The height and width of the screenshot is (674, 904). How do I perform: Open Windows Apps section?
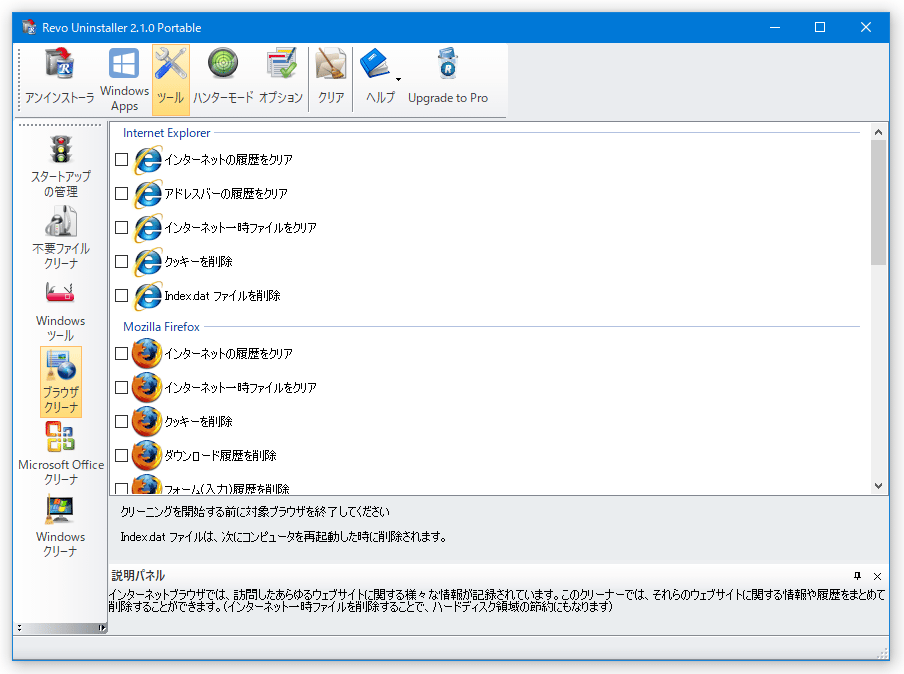(124, 78)
